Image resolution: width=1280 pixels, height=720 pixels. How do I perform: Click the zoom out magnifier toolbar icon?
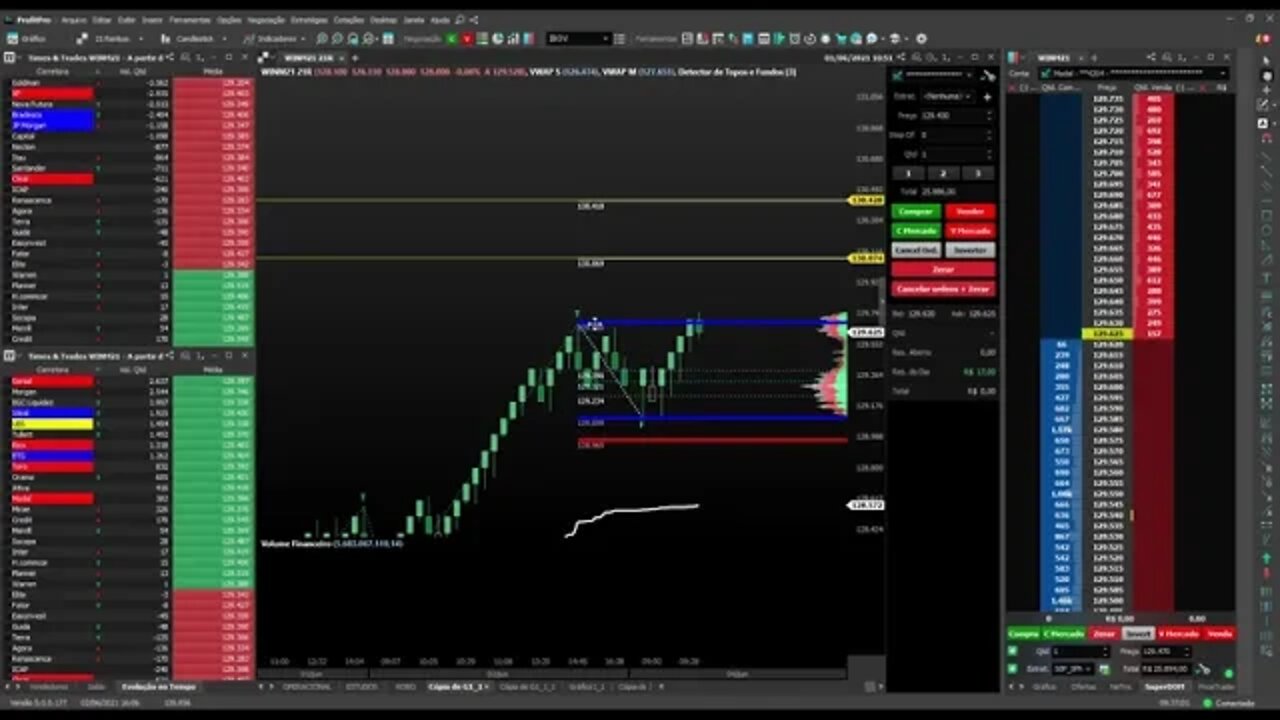[337, 38]
